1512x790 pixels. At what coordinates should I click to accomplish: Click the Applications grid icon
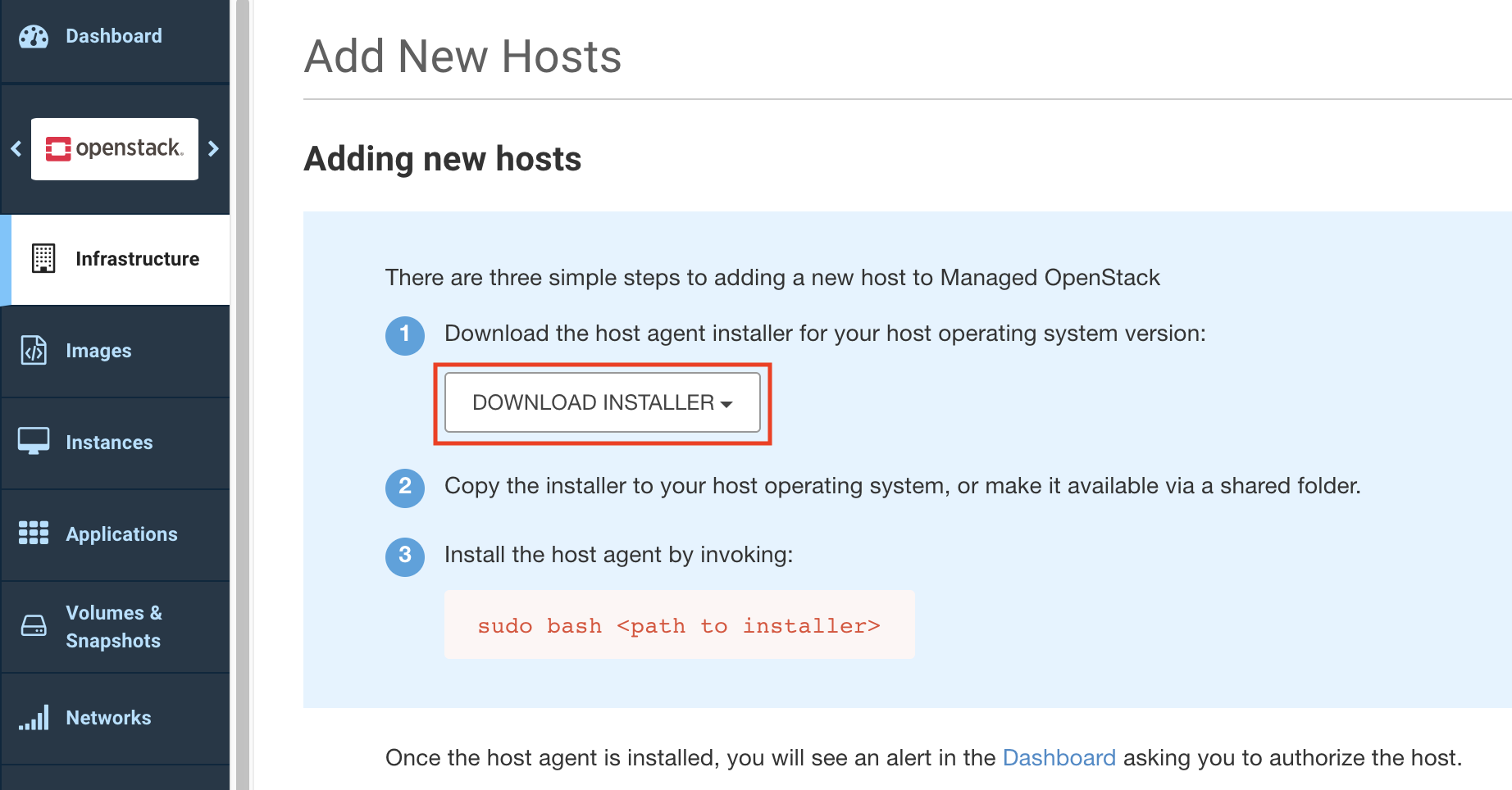coord(34,533)
